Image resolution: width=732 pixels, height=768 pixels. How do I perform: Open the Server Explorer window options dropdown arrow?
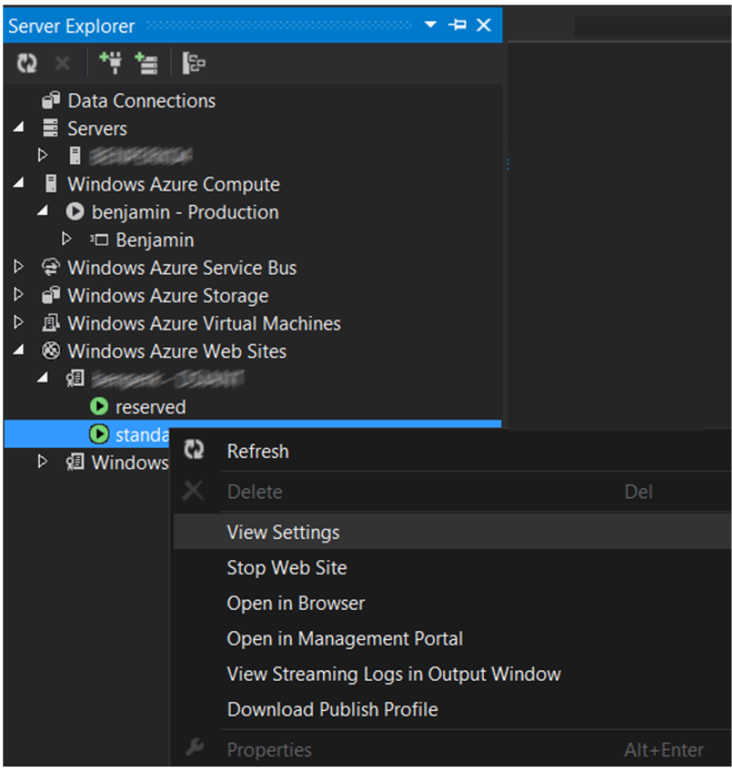[x=430, y=24]
